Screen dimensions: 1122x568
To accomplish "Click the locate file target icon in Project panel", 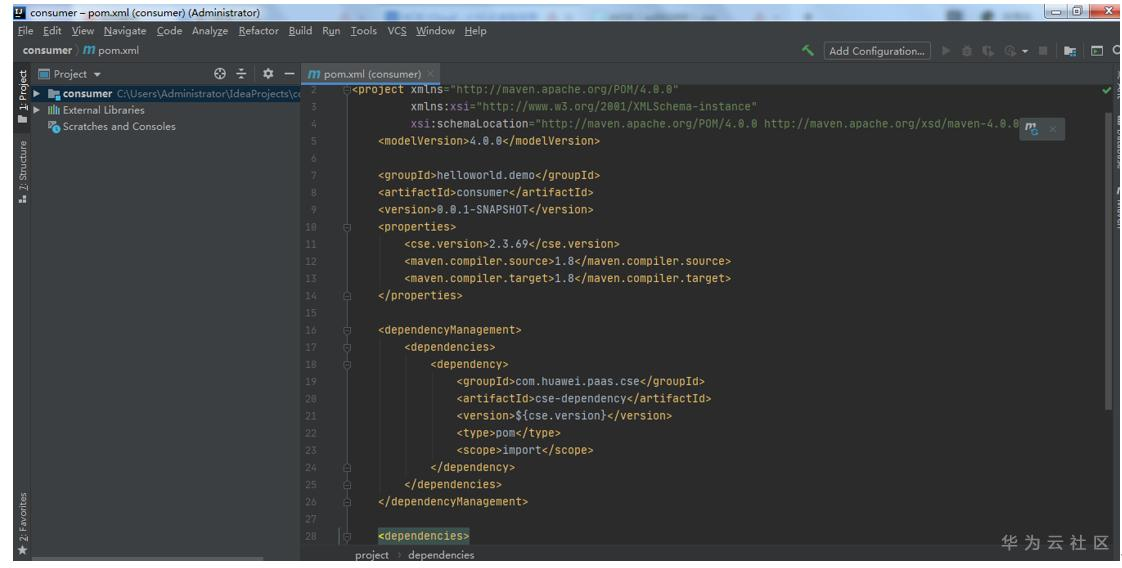I will click(220, 74).
